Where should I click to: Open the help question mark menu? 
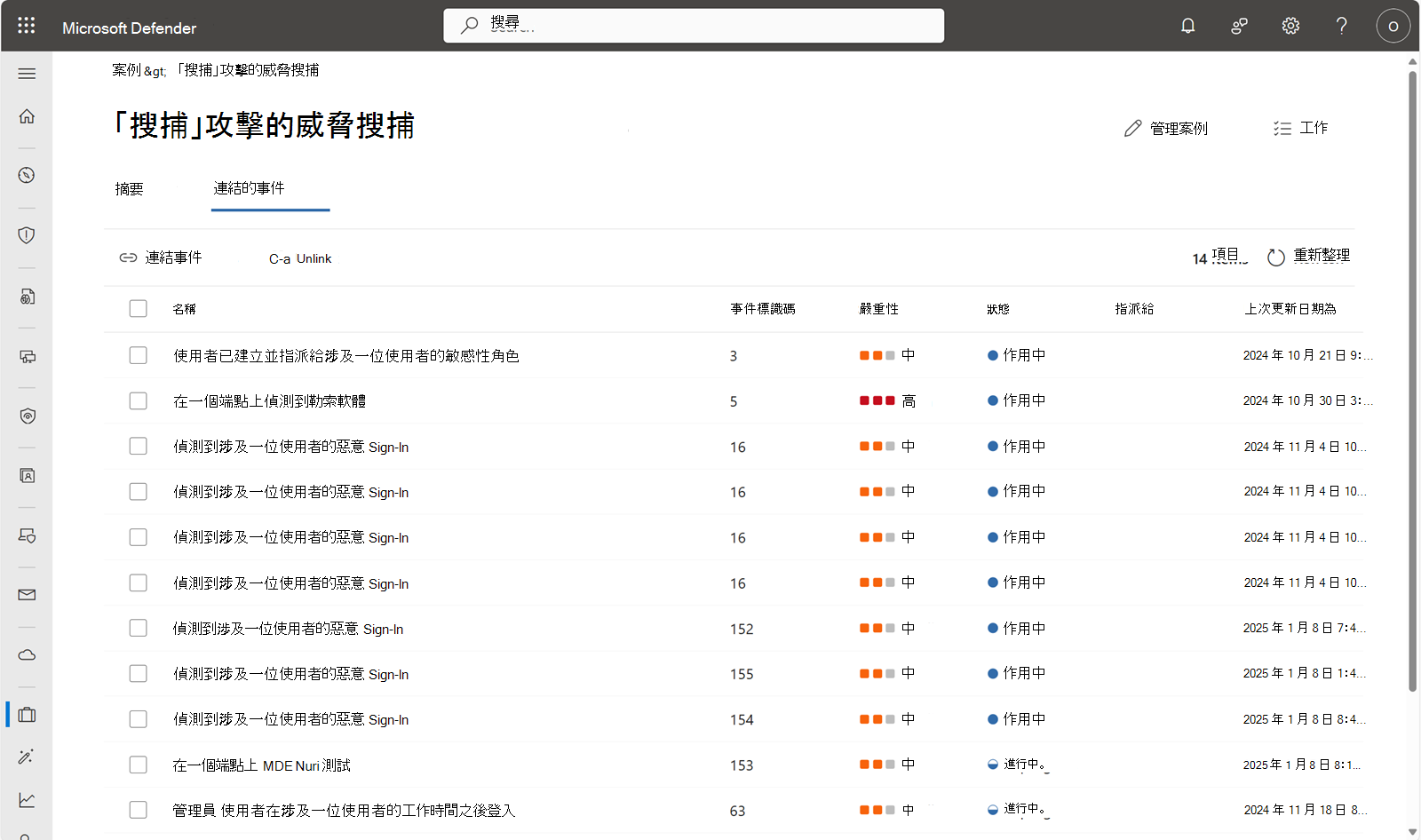coord(1341,26)
